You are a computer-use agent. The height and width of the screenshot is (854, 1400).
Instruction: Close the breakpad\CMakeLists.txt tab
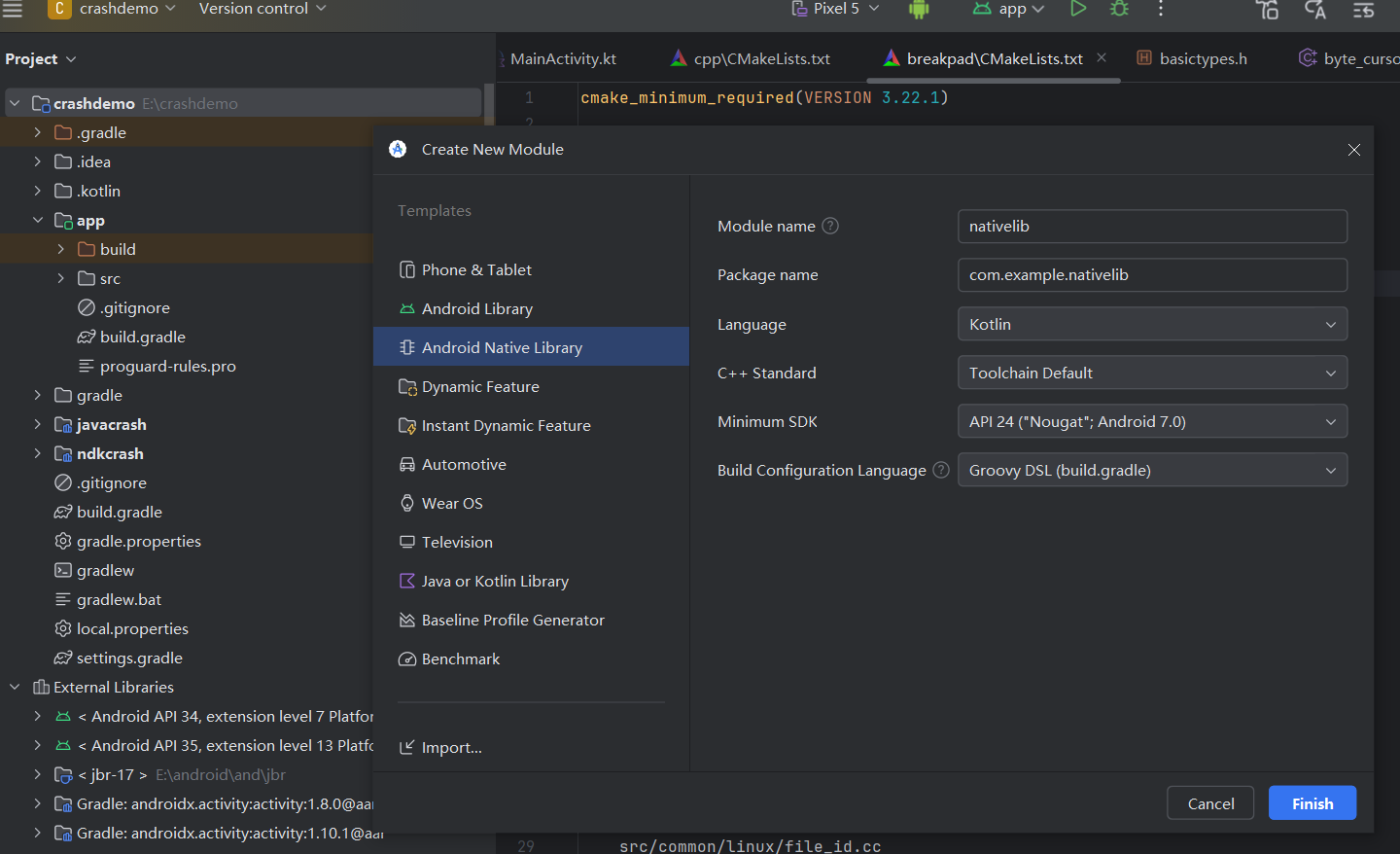[x=1102, y=58]
